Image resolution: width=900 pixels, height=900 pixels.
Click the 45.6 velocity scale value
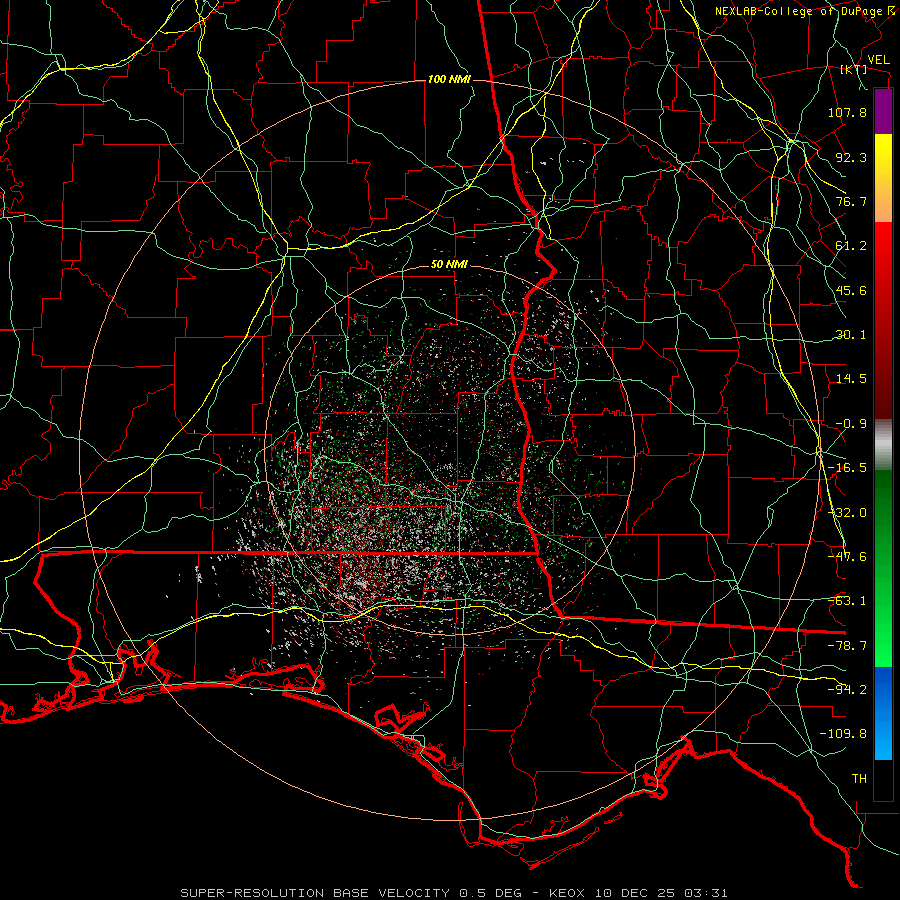pyautogui.click(x=851, y=290)
